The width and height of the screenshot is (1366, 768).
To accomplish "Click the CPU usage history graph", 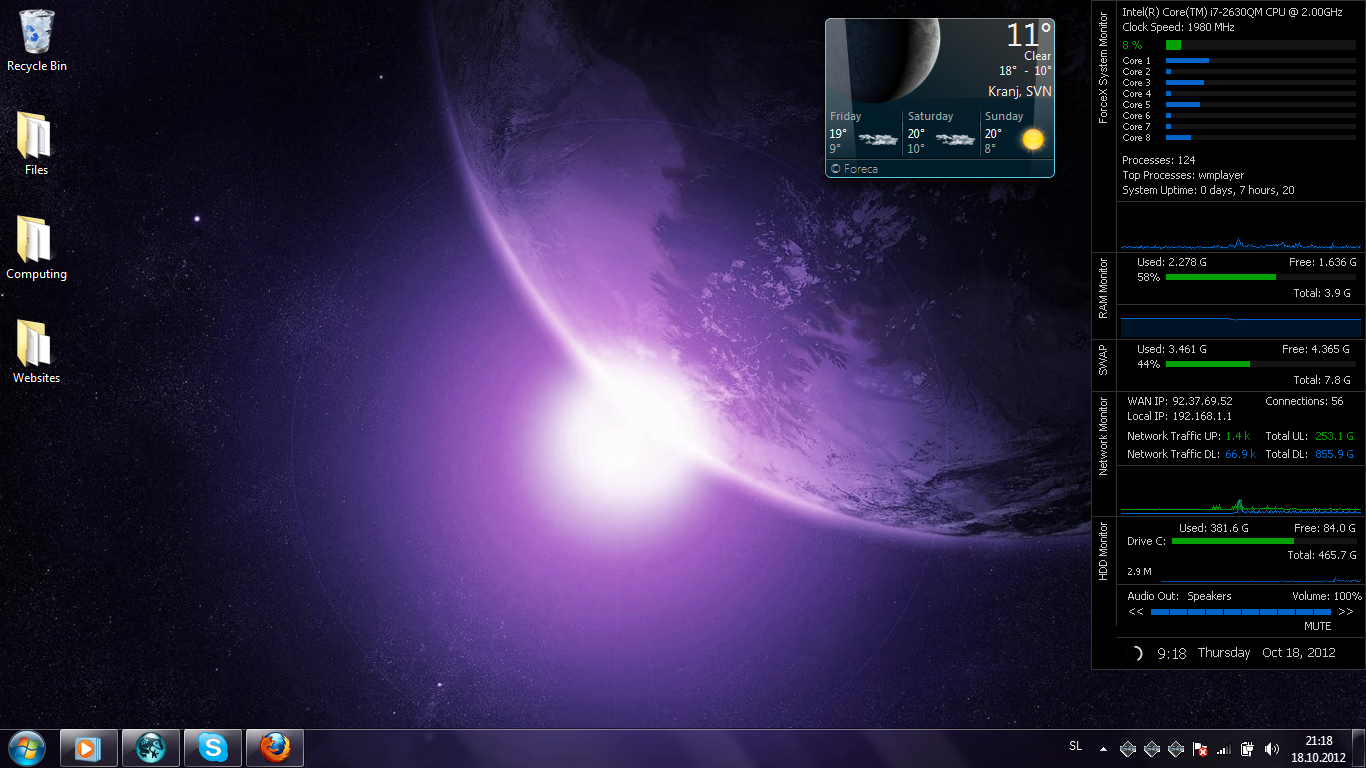I will 1241,227.
